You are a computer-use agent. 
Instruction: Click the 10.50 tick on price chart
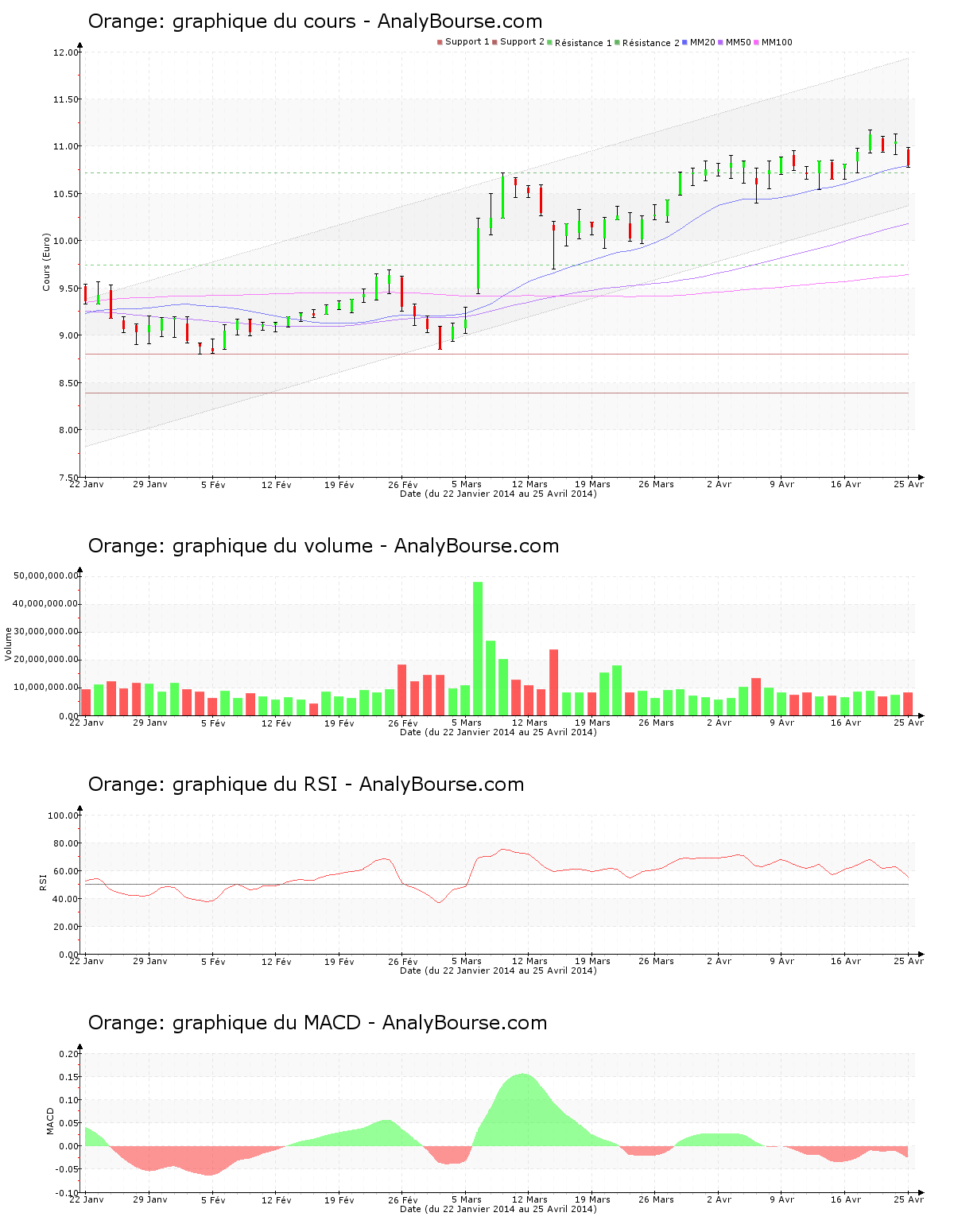(66, 194)
